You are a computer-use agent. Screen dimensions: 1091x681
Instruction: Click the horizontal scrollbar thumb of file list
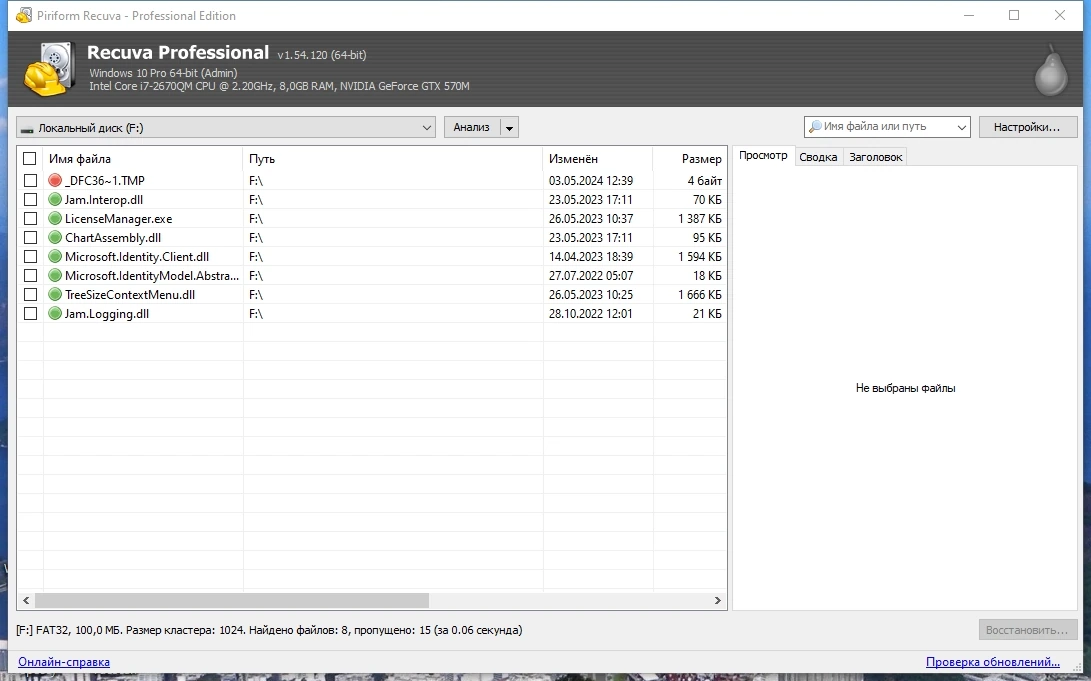coord(232,600)
